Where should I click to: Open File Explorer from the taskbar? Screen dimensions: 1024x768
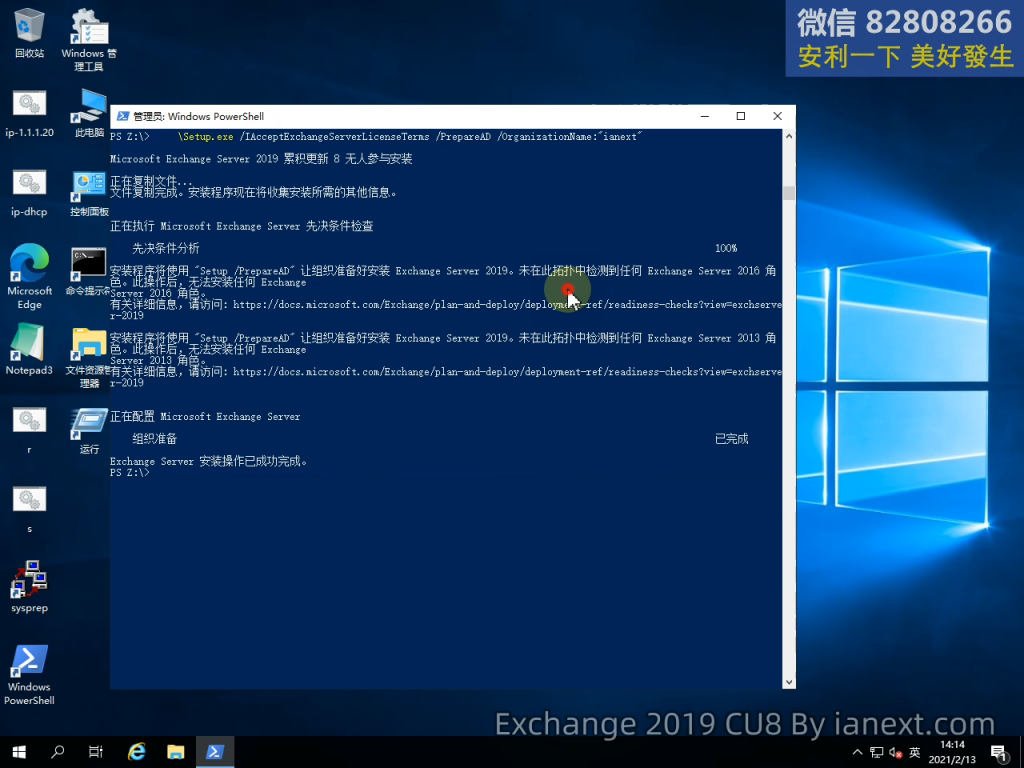(176, 752)
